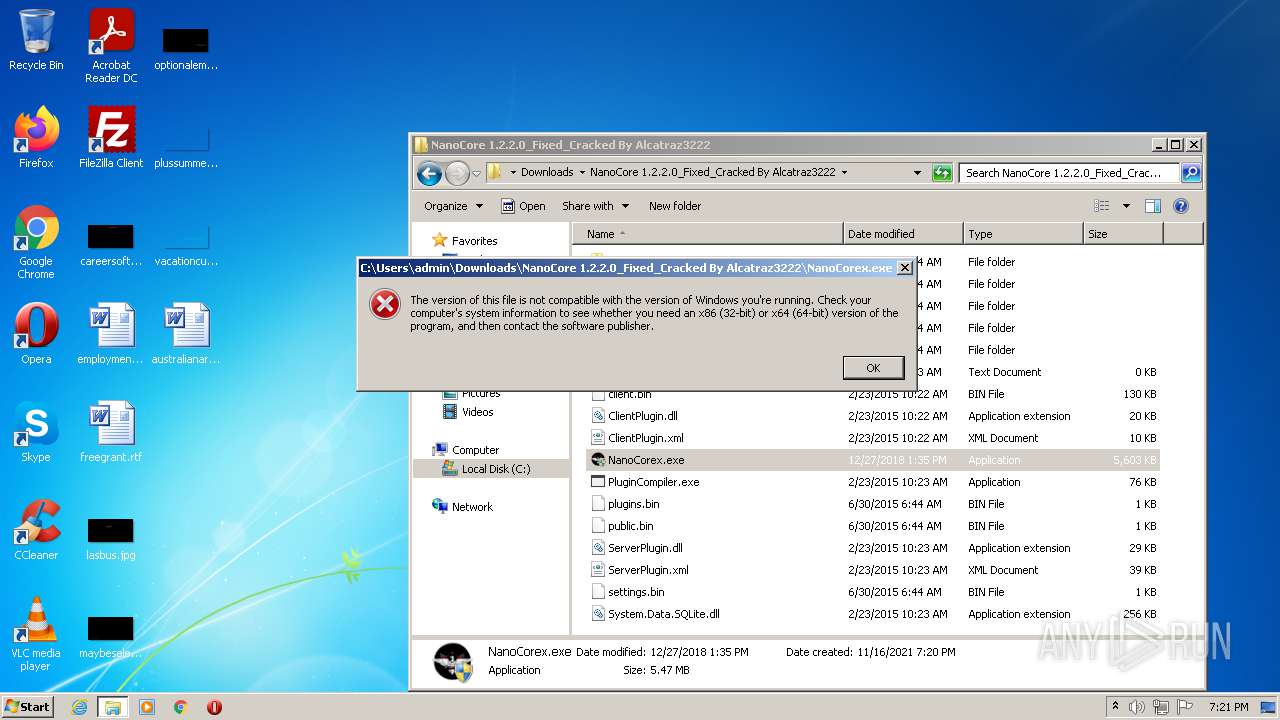
Task: Sort files by Name column
Action: pyautogui.click(x=707, y=234)
